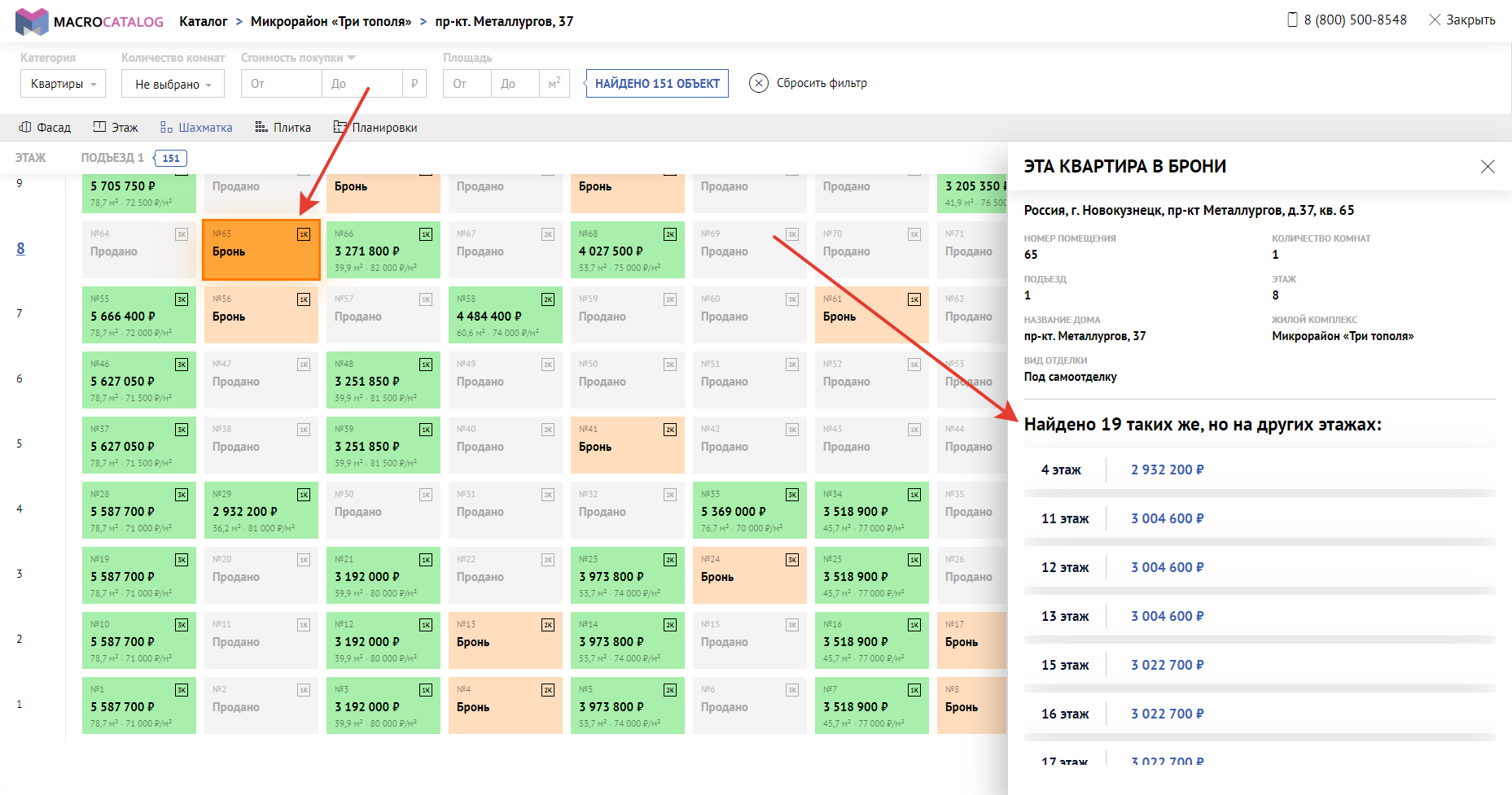The width and height of the screenshot is (1512, 795).
Task: Select apartment №66 priced 3 271 800 ₽
Action: pyautogui.click(x=383, y=250)
